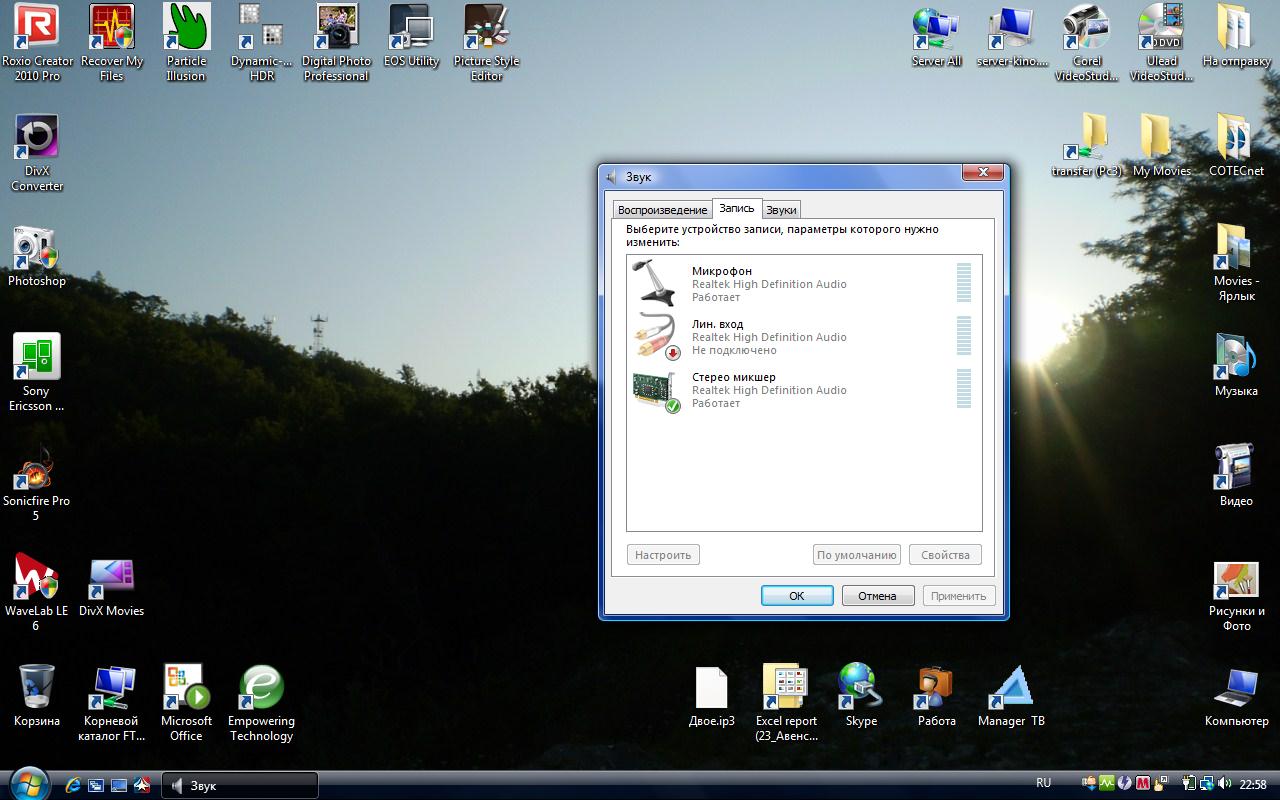The width and height of the screenshot is (1280, 800).
Task: Open the Particle Illusion desktop icon
Action: coord(186,43)
